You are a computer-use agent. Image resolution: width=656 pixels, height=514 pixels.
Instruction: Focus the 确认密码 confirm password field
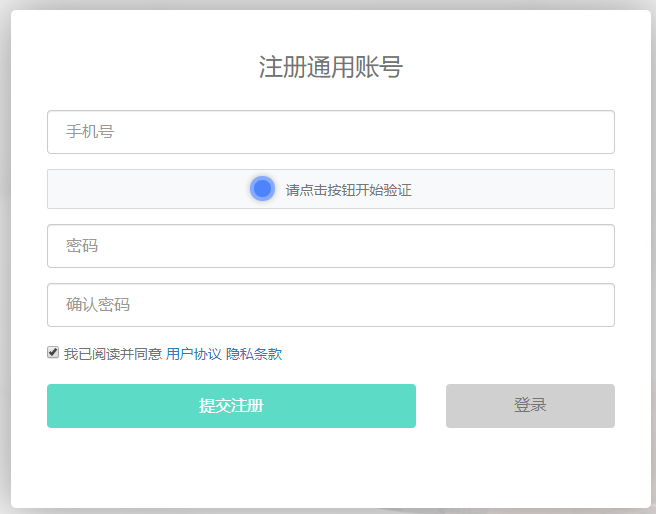click(330, 305)
